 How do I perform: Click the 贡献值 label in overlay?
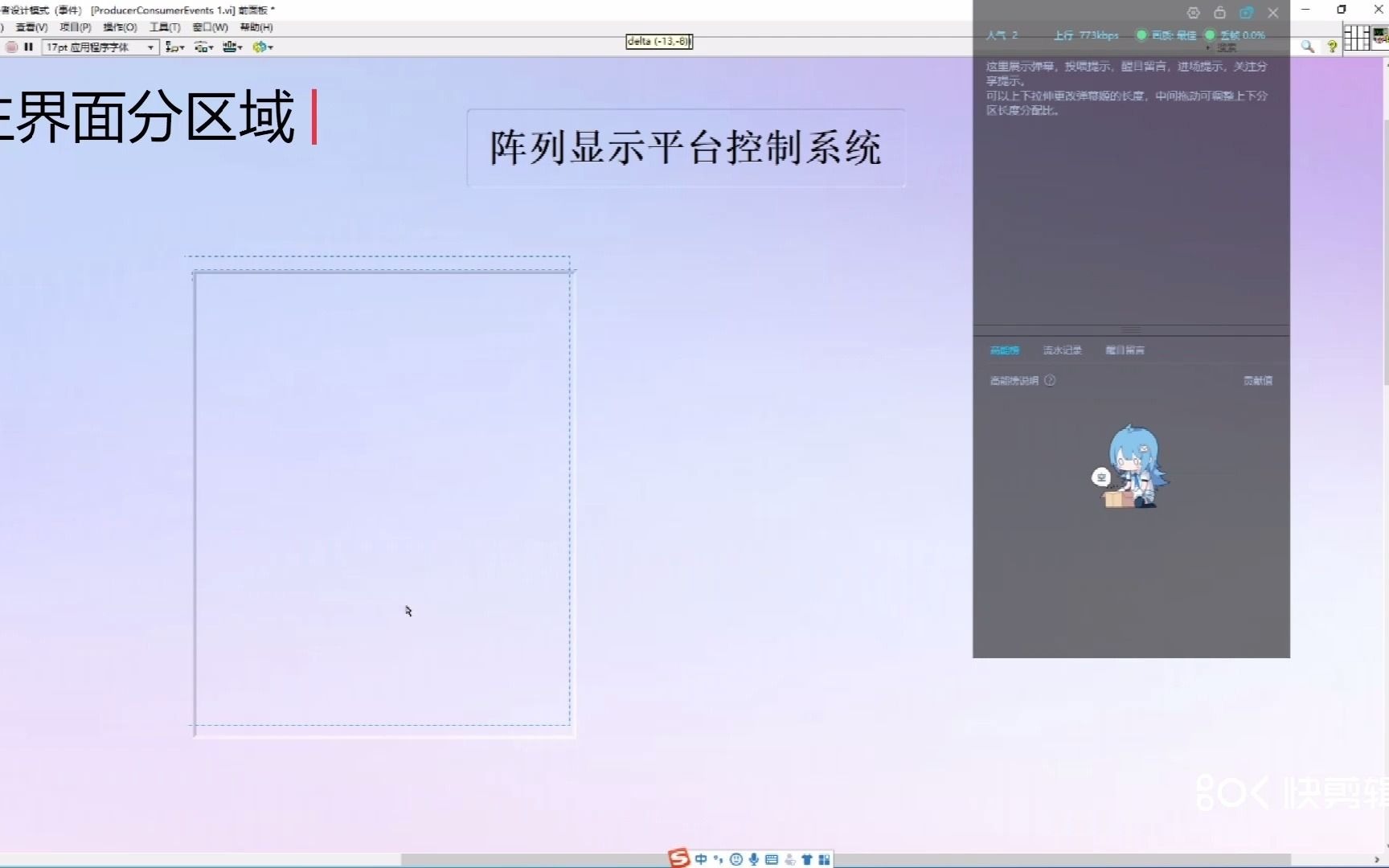1258,381
